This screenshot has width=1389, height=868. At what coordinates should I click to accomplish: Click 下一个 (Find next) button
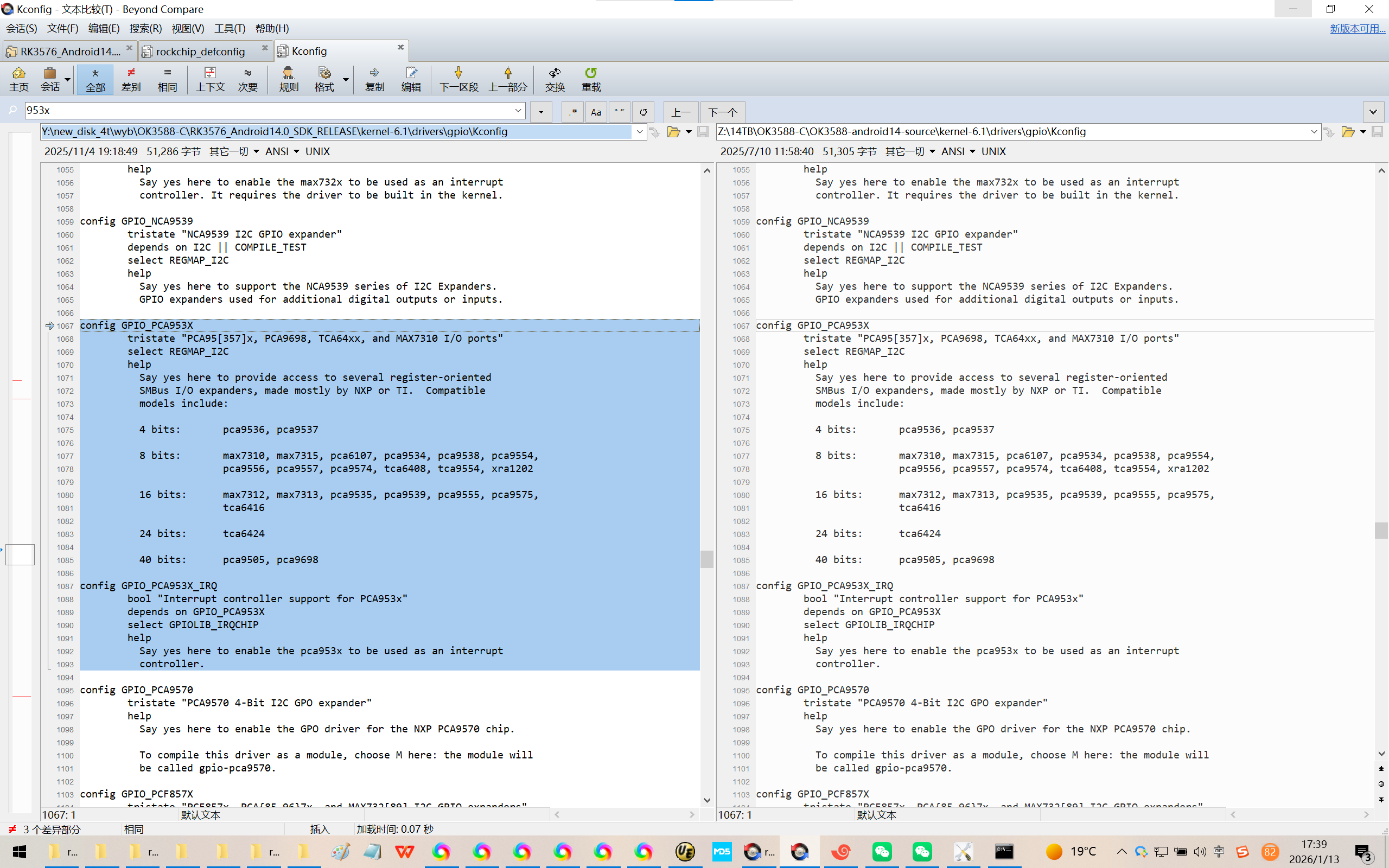[x=722, y=112]
